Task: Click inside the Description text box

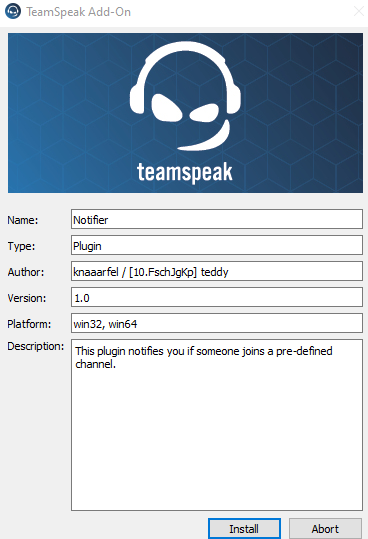Action: click(217, 425)
